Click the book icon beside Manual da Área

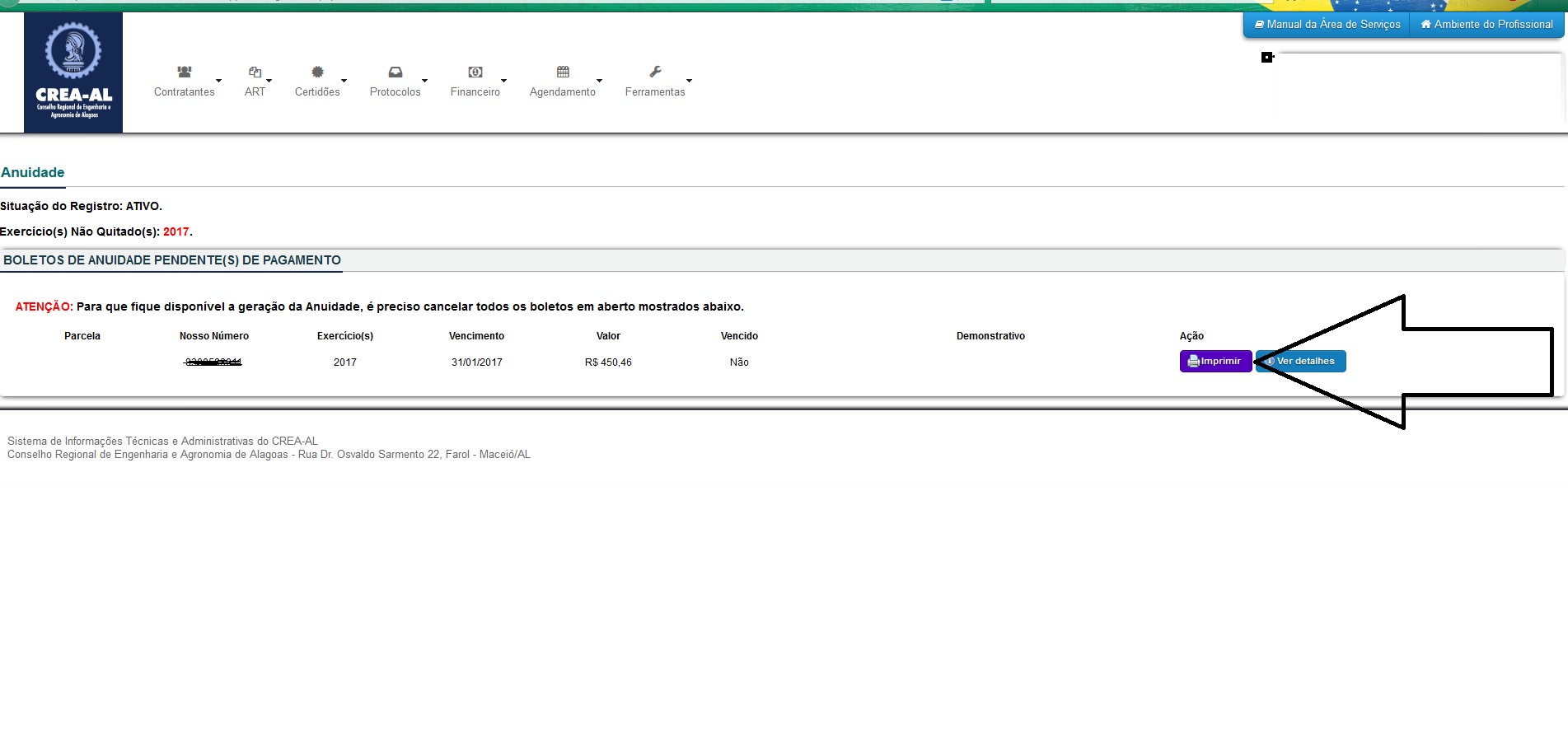tap(1259, 25)
